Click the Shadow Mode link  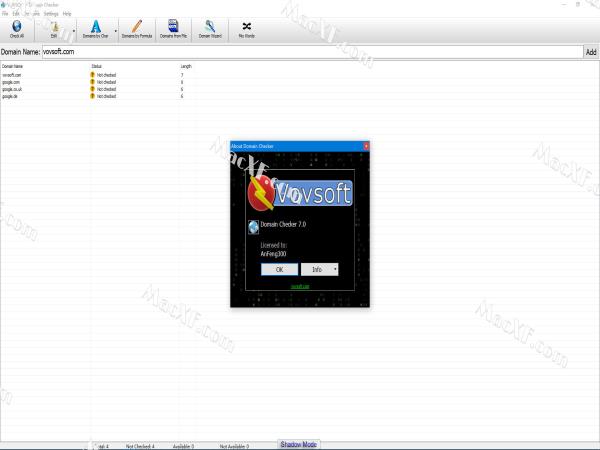(x=298, y=444)
